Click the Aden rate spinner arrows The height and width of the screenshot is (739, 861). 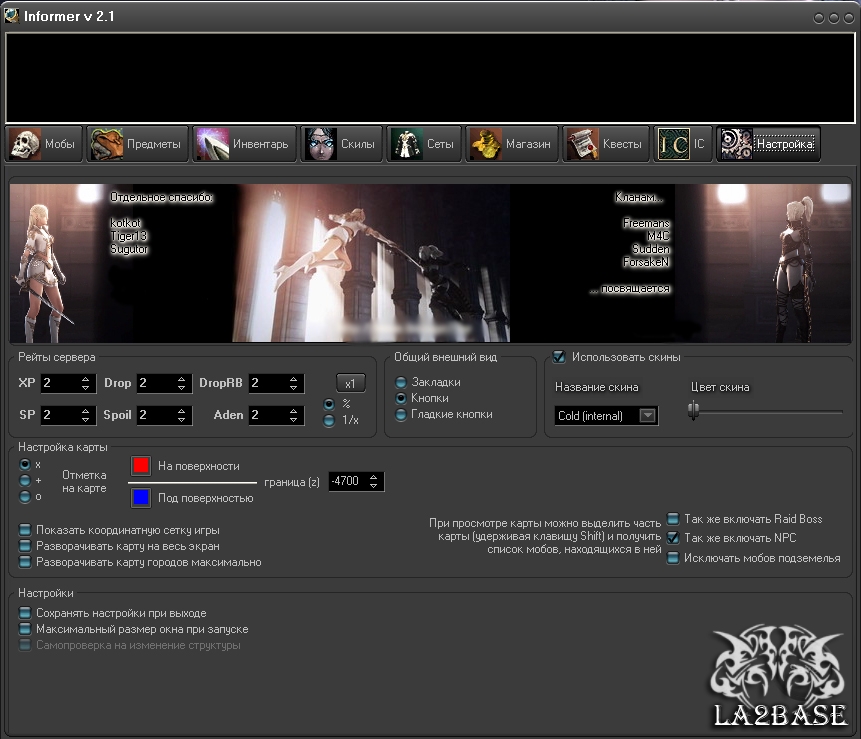294,415
